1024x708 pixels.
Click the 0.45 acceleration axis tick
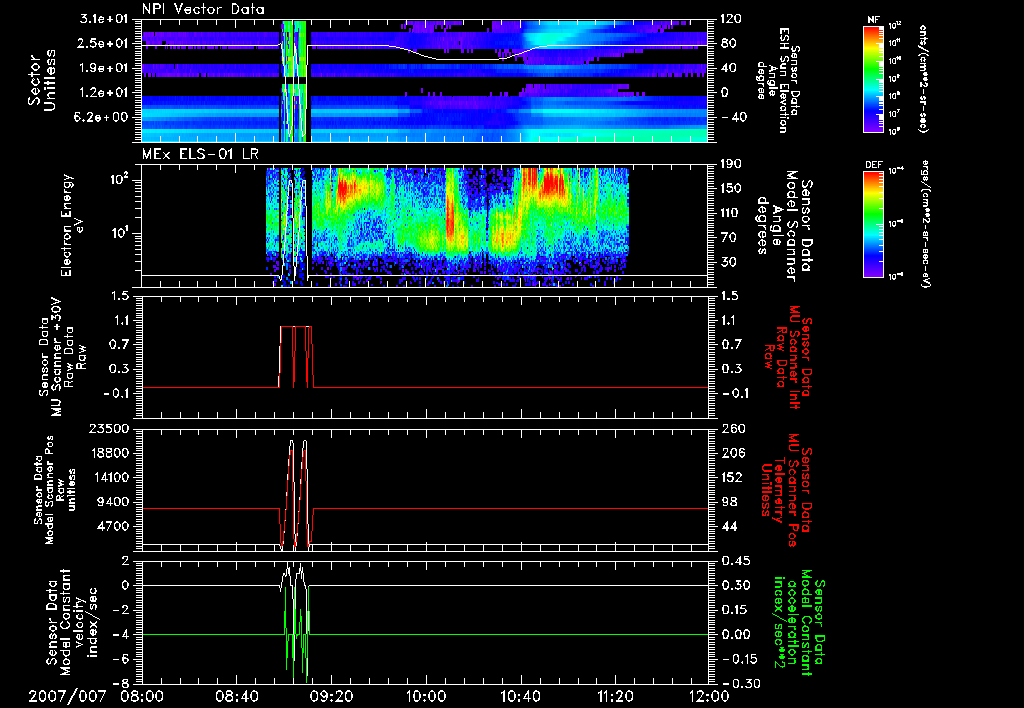[x=734, y=560]
